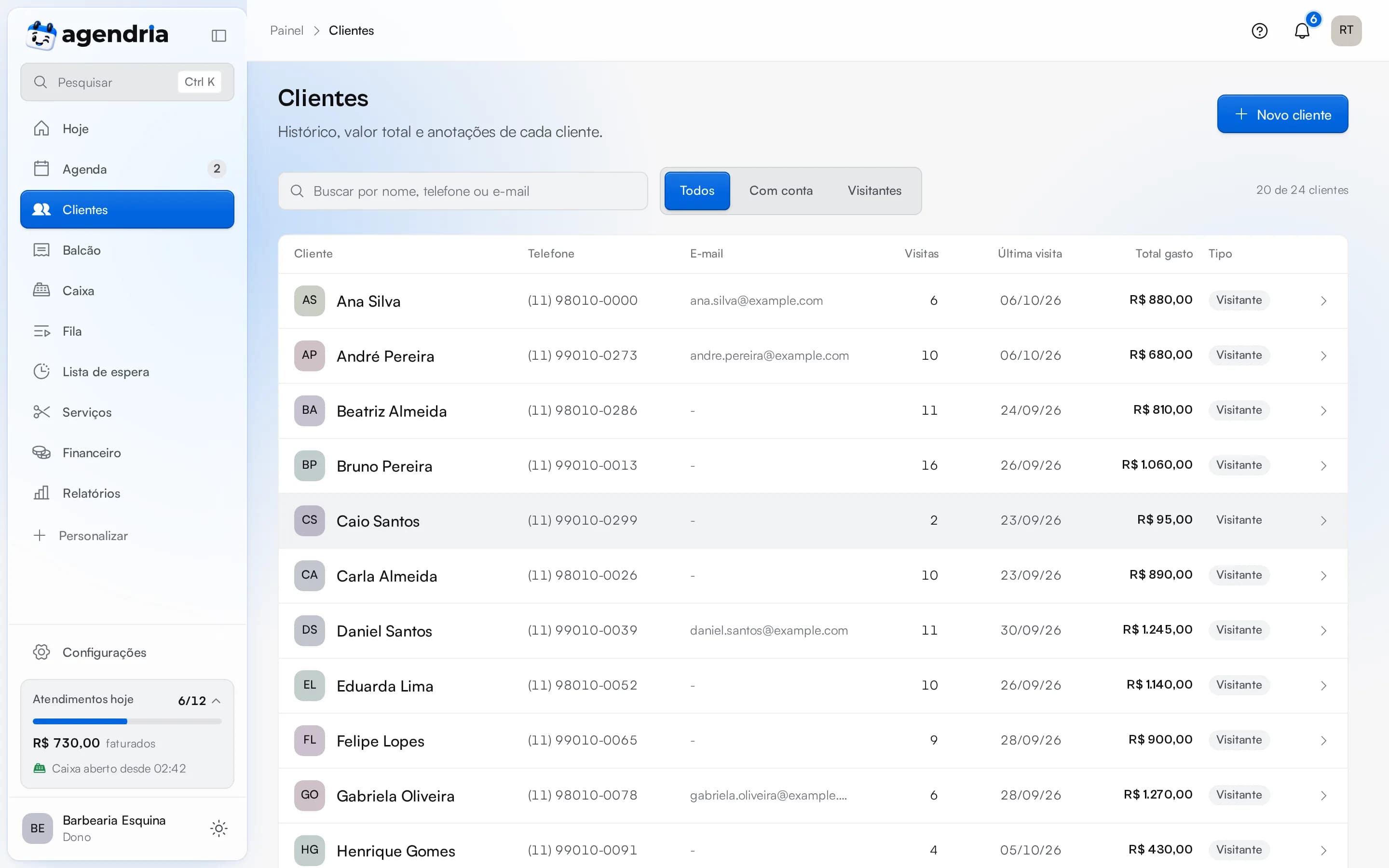1389x868 pixels.
Task: Select the Todos filter
Action: pyautogui.click(x=697, y=190)
